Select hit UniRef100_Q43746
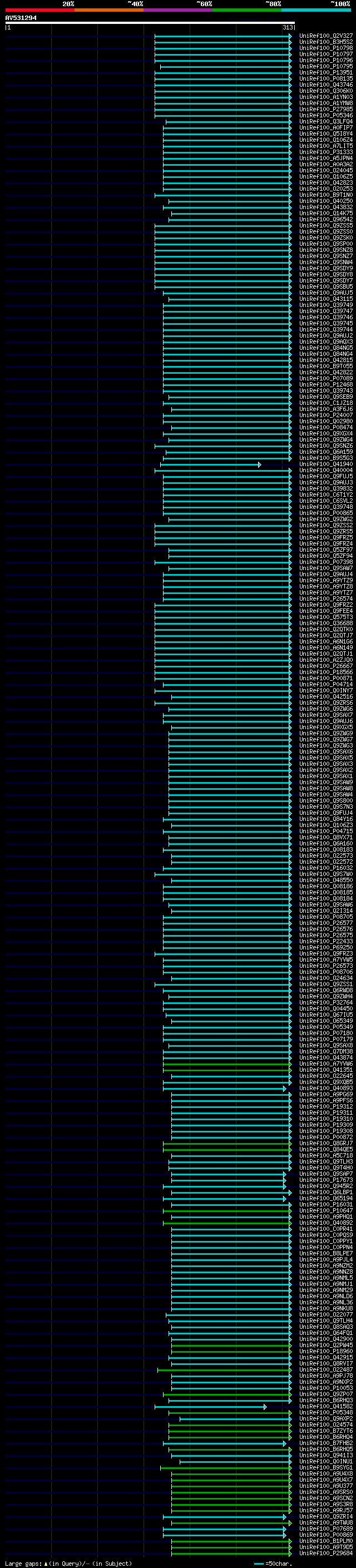Viewport: 356px width, 1568px height. pos(326,85)
